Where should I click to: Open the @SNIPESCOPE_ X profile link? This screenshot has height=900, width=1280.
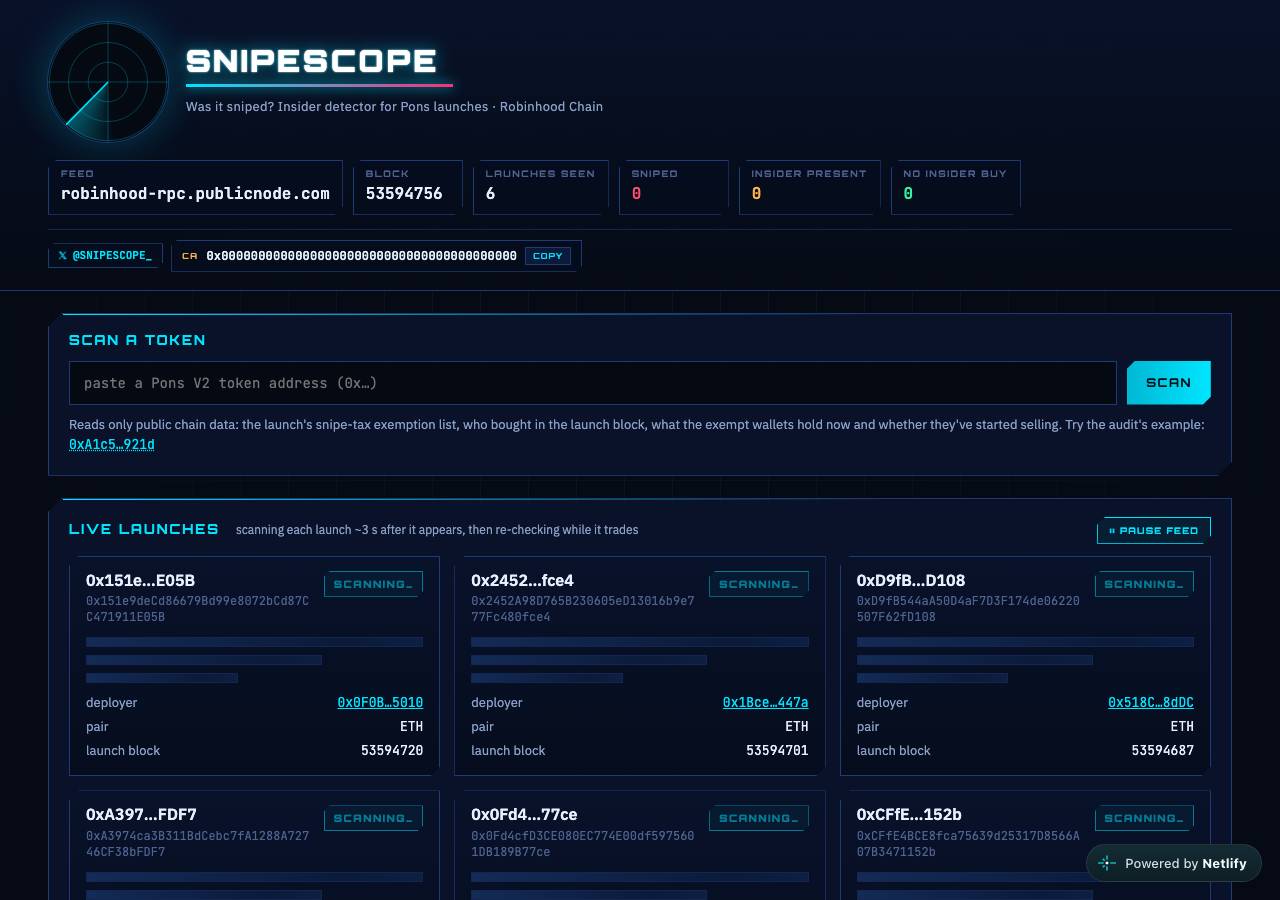[105, 256]
